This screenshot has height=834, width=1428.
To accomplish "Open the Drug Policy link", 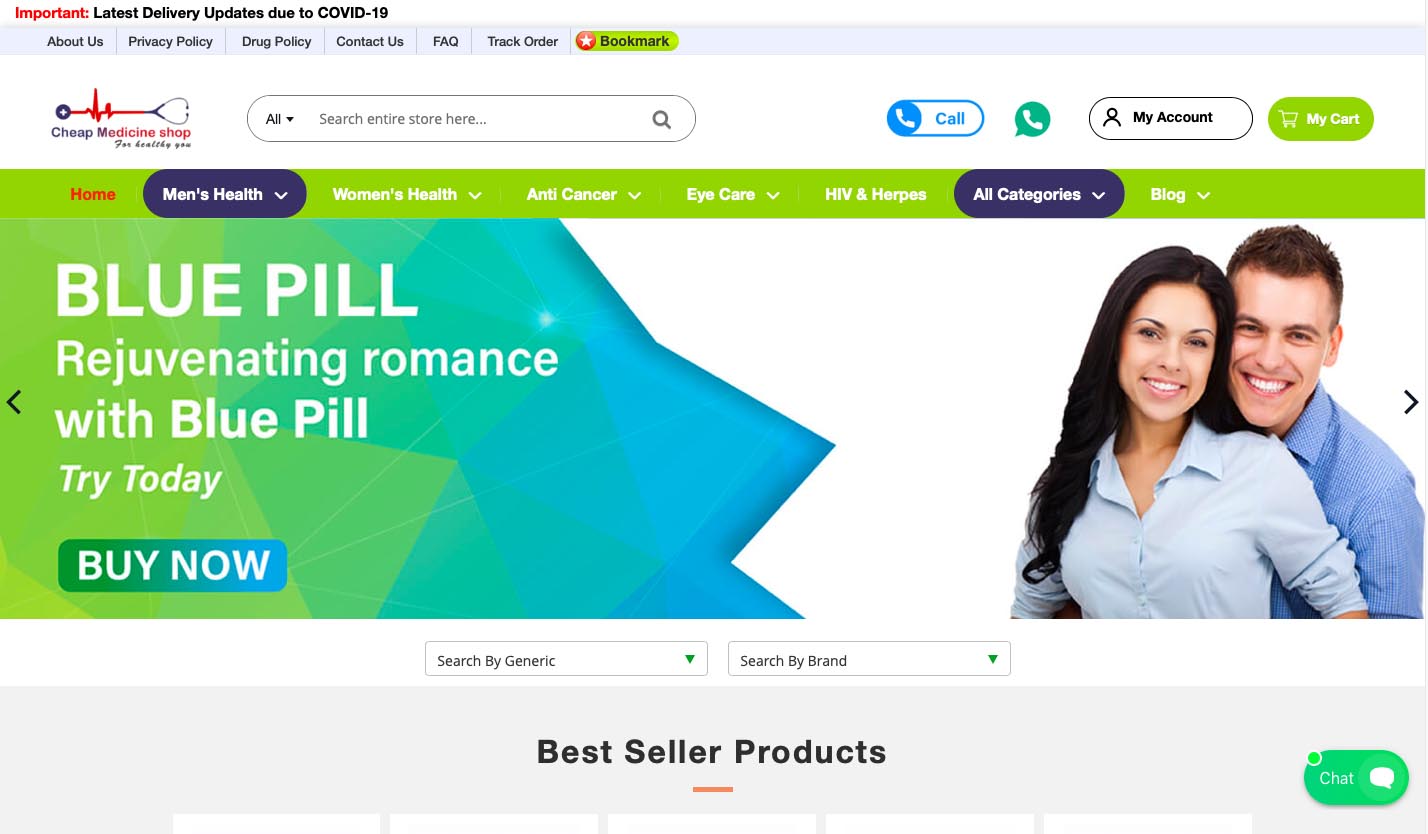I will (276, 41).
